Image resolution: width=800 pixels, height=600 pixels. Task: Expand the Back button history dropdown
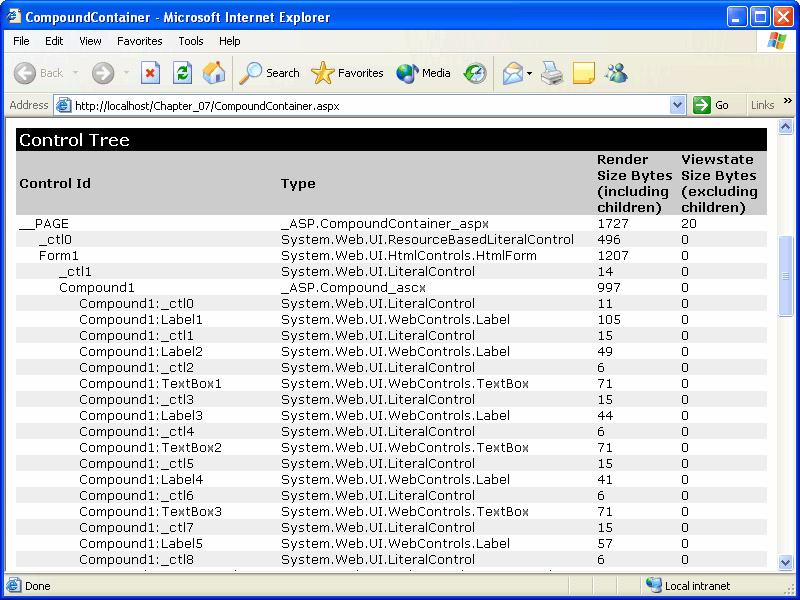click(74, 73)
